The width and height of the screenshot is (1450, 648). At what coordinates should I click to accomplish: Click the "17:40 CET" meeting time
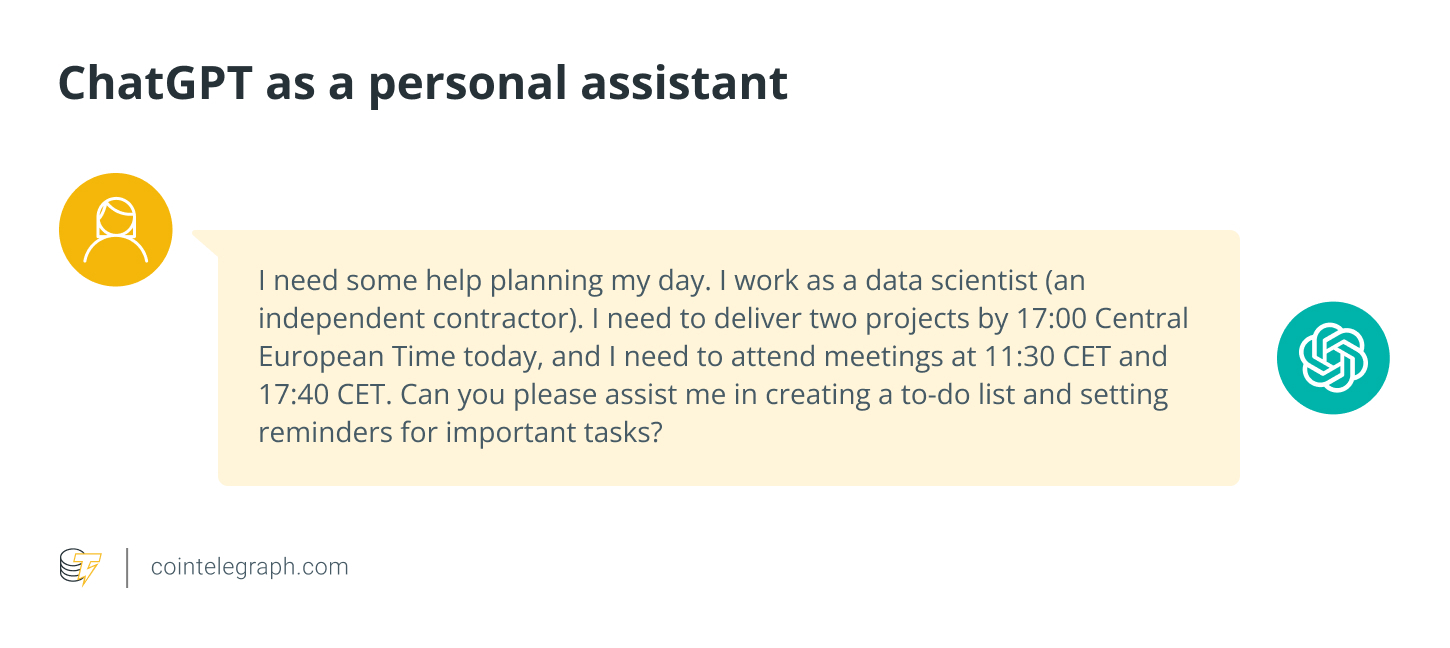[x=322, y=395]
